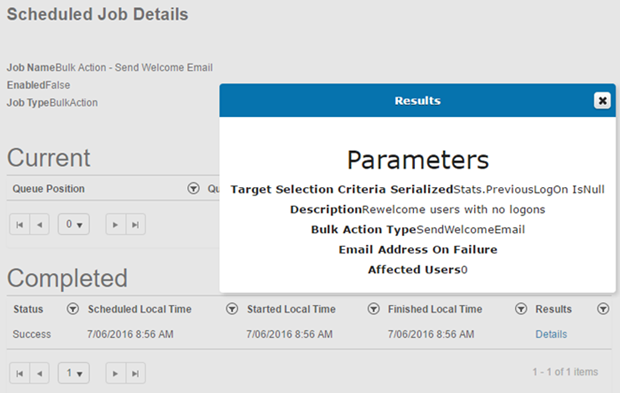Click '1 - 1 of 1 items' pager text
620x393 pixels.
(x=565, y=372)
